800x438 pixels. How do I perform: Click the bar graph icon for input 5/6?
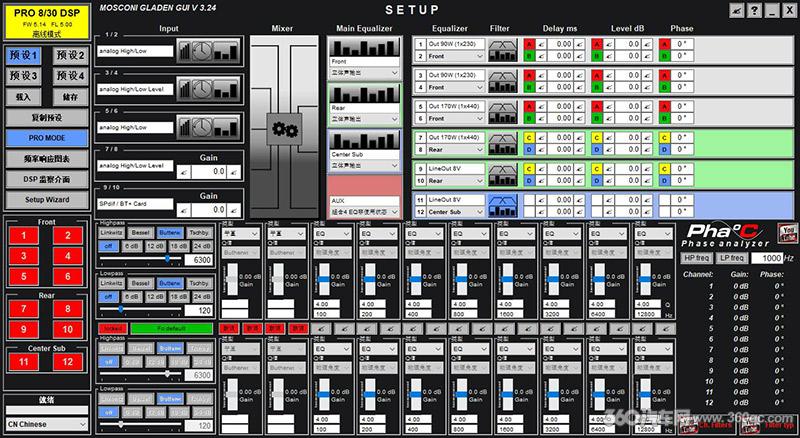226,127
